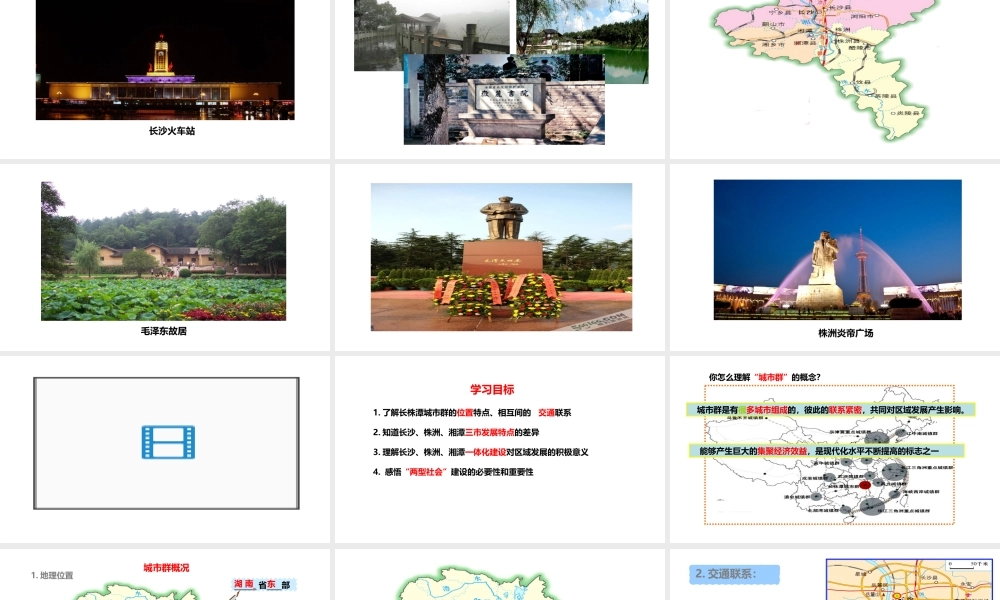Select the lotus pond residence photo

pyautogui.click(x=163, y=251)
